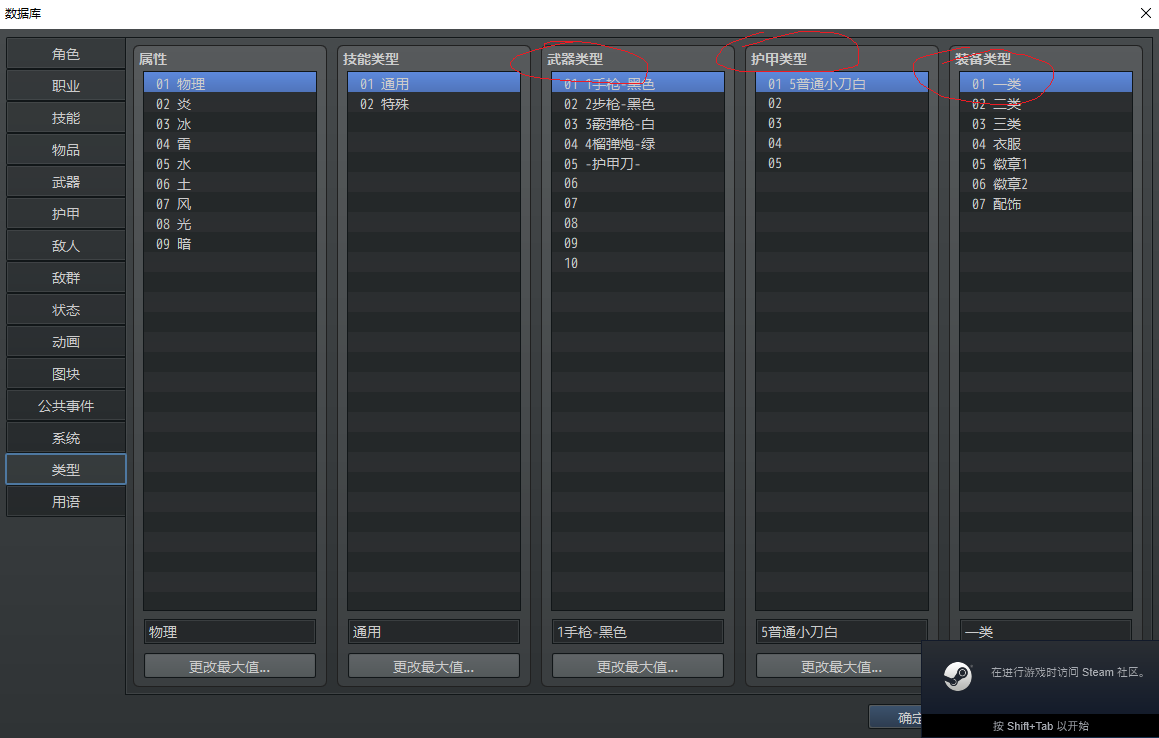Select weapon type 01 1手枪-黑色

click(x=638, y=84)
